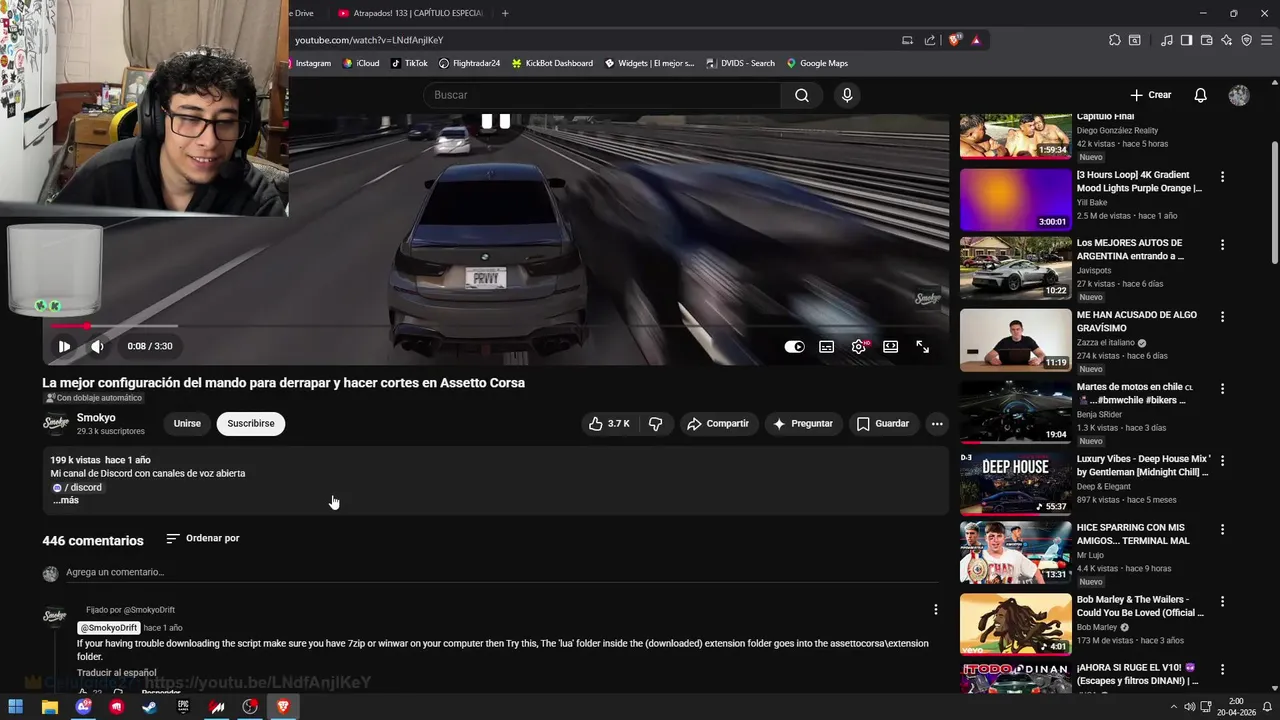Open Brave playlist music note icon

tap(1167, 40)
